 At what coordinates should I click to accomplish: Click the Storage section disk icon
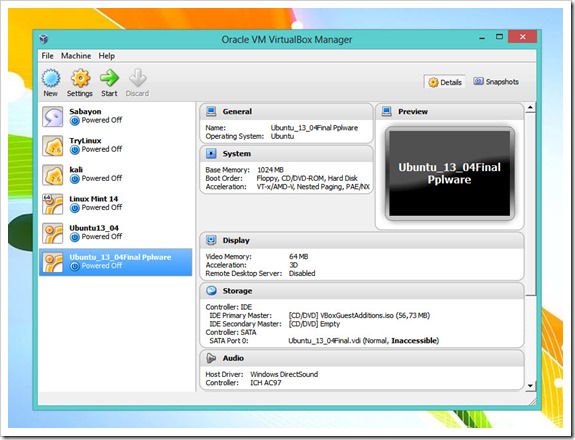211,291
